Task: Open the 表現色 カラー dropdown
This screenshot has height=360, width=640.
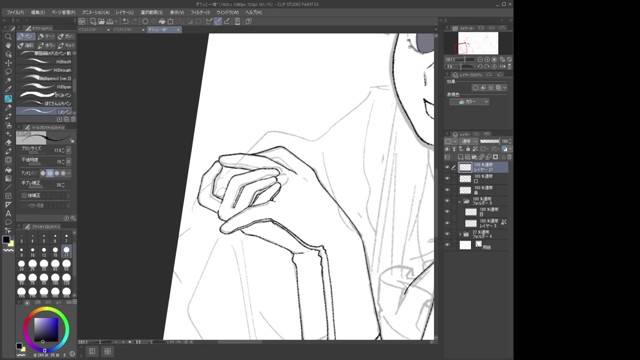Action: [x=469, y=102]
